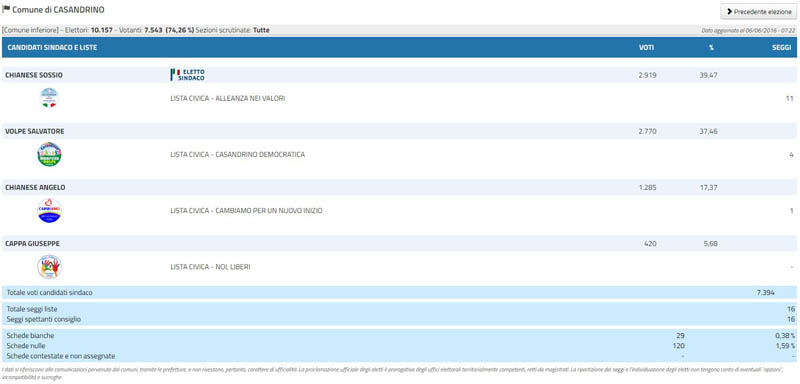Click Votanti value 7.543
800x384 pixels.
point(154,30)
